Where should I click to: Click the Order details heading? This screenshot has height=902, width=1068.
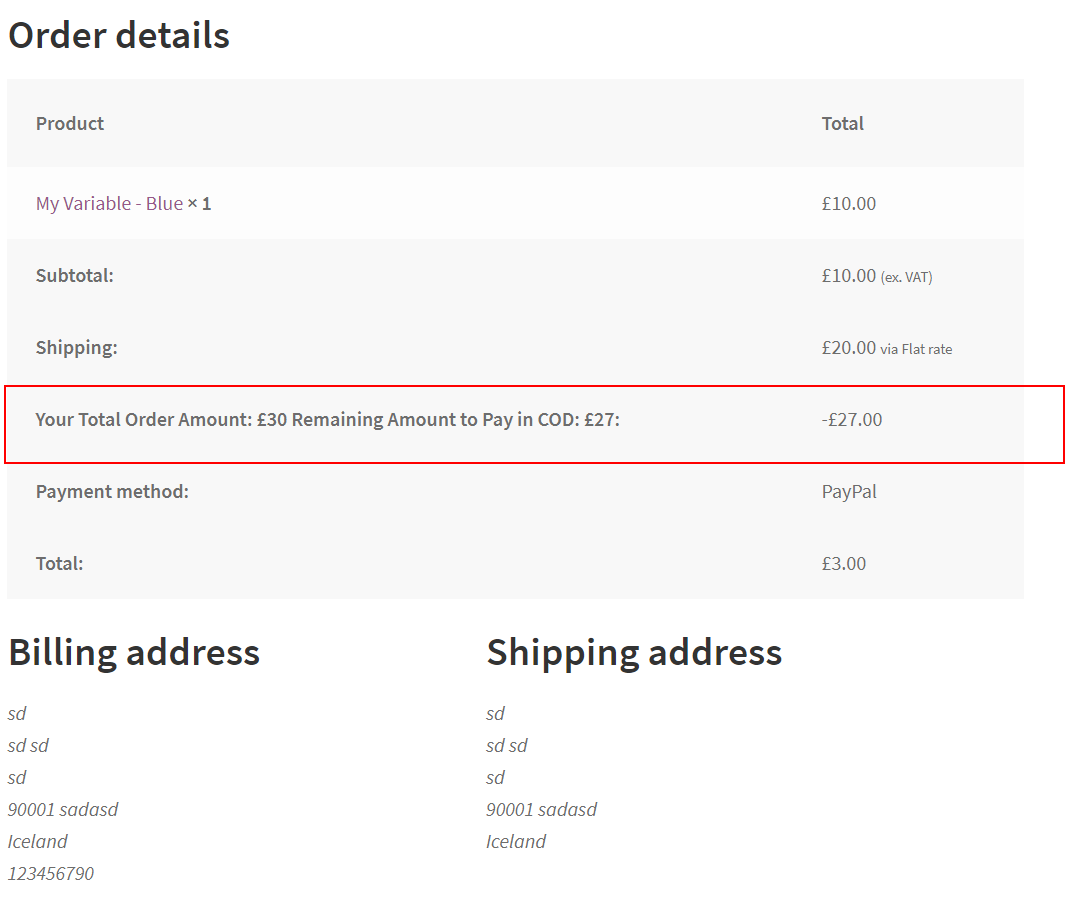click(119, 35)
